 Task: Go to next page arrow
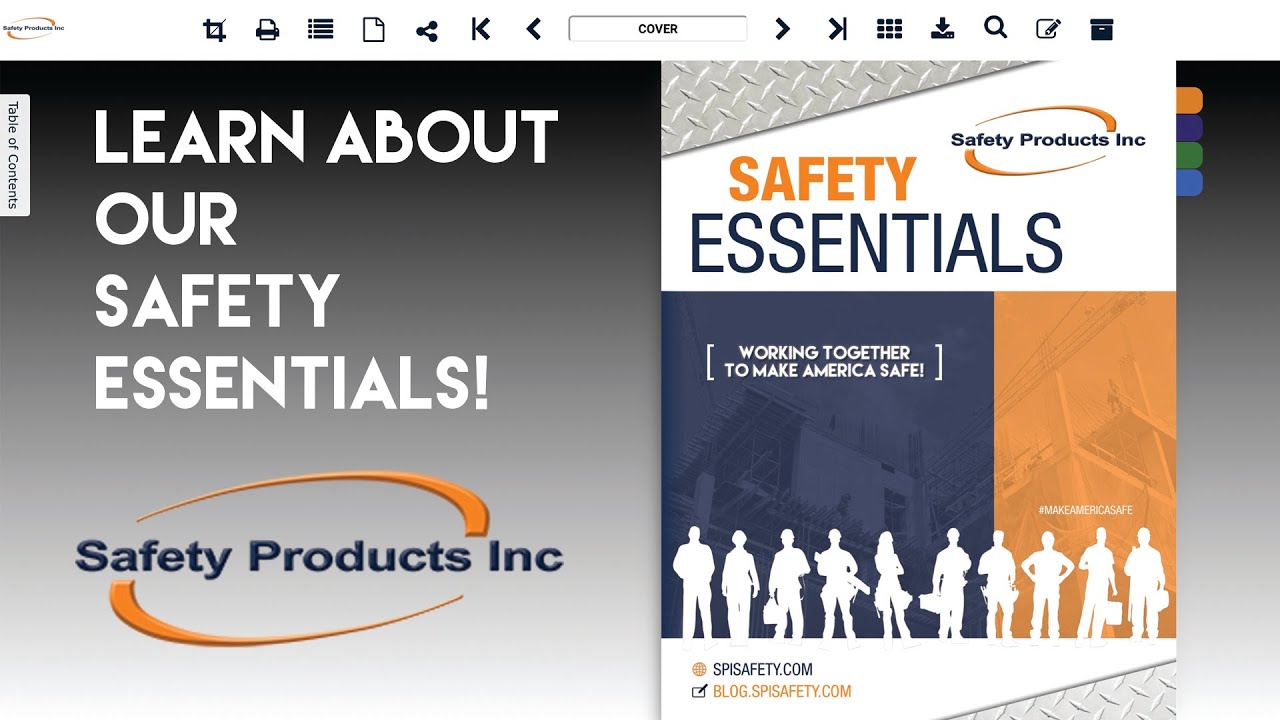pyautogui.click(x=782, y=29)
